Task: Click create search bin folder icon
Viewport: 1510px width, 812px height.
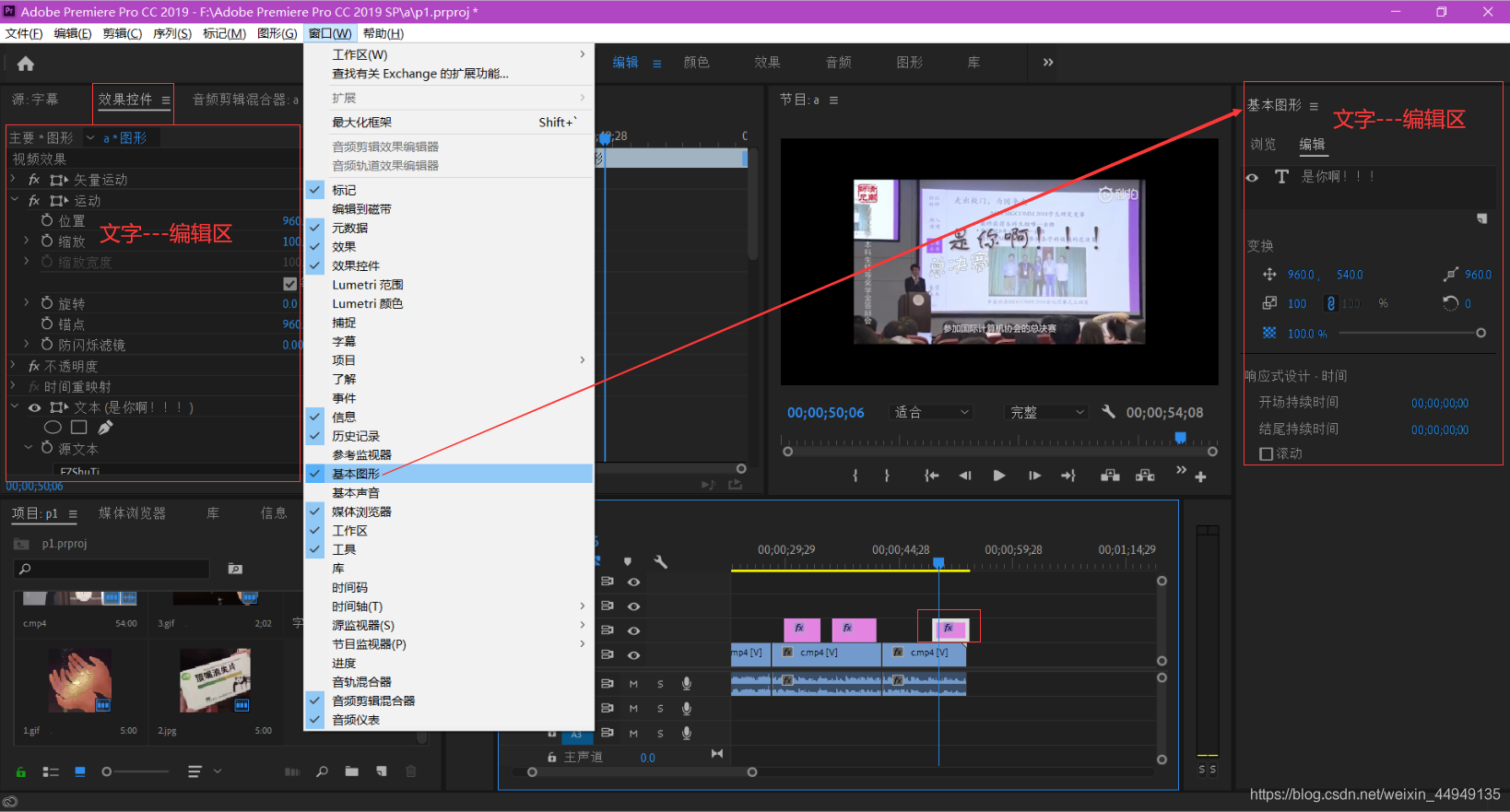Action: coord(235,569)
